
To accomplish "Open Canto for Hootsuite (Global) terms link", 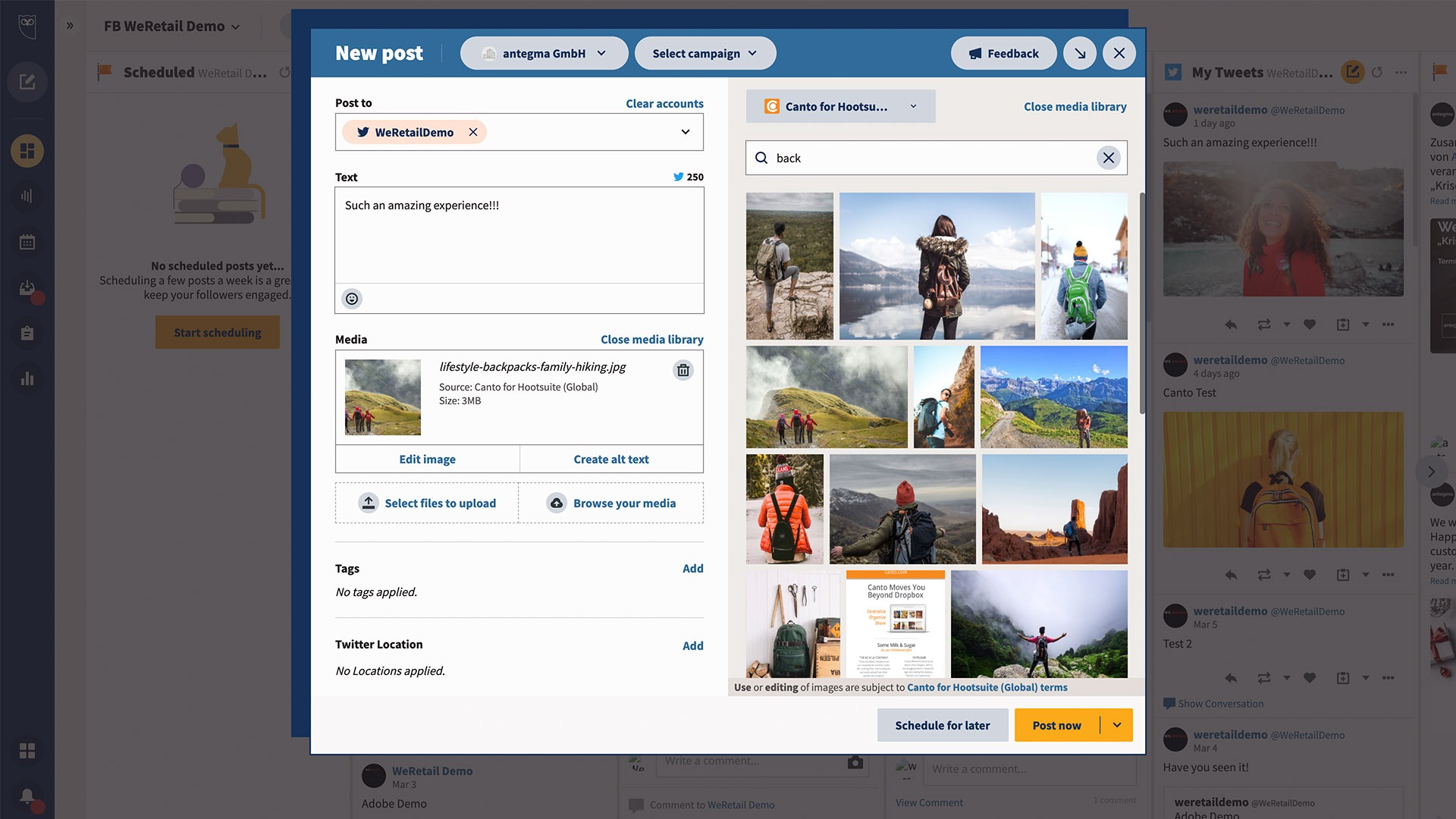I will click(987, 688).
